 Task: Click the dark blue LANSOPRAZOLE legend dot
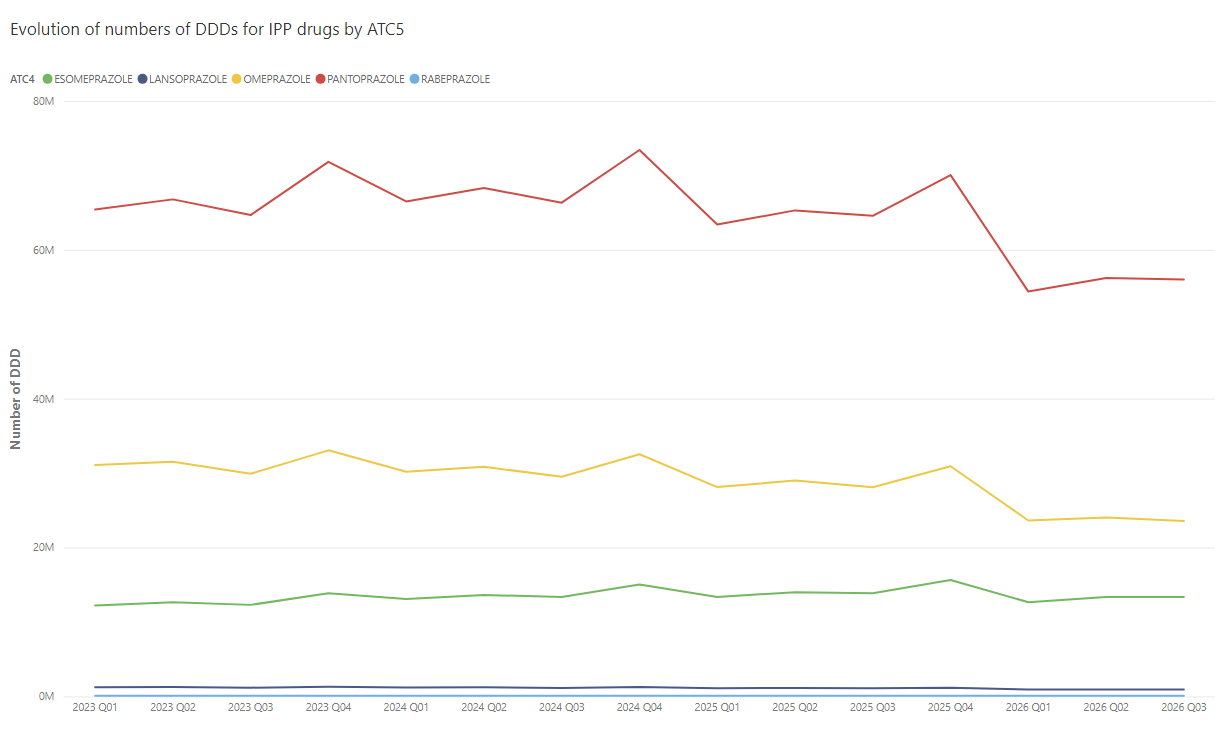pyautogui.click(x=142, y=79)
